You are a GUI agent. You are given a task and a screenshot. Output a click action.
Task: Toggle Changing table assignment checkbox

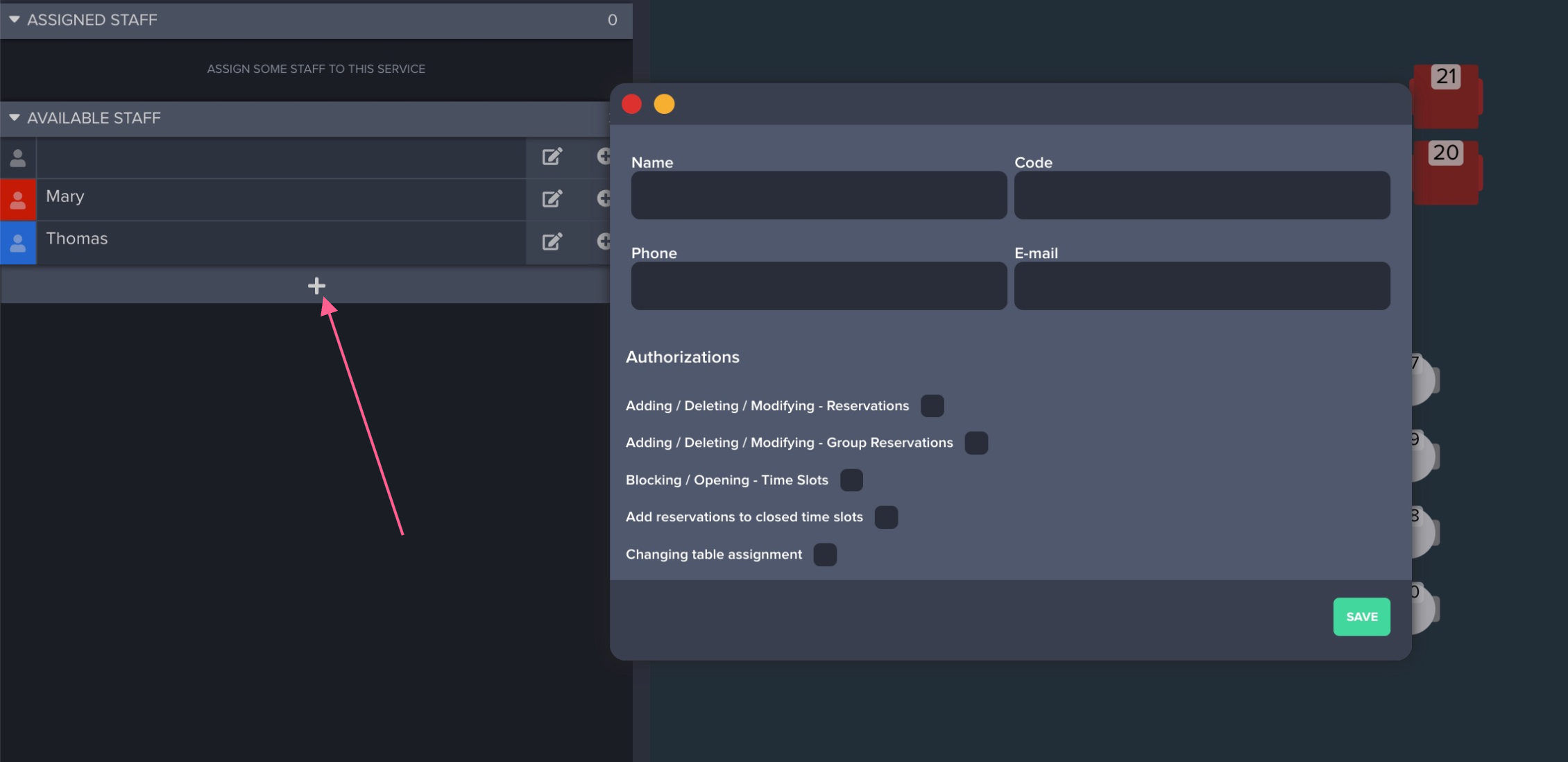coord(825,554)
